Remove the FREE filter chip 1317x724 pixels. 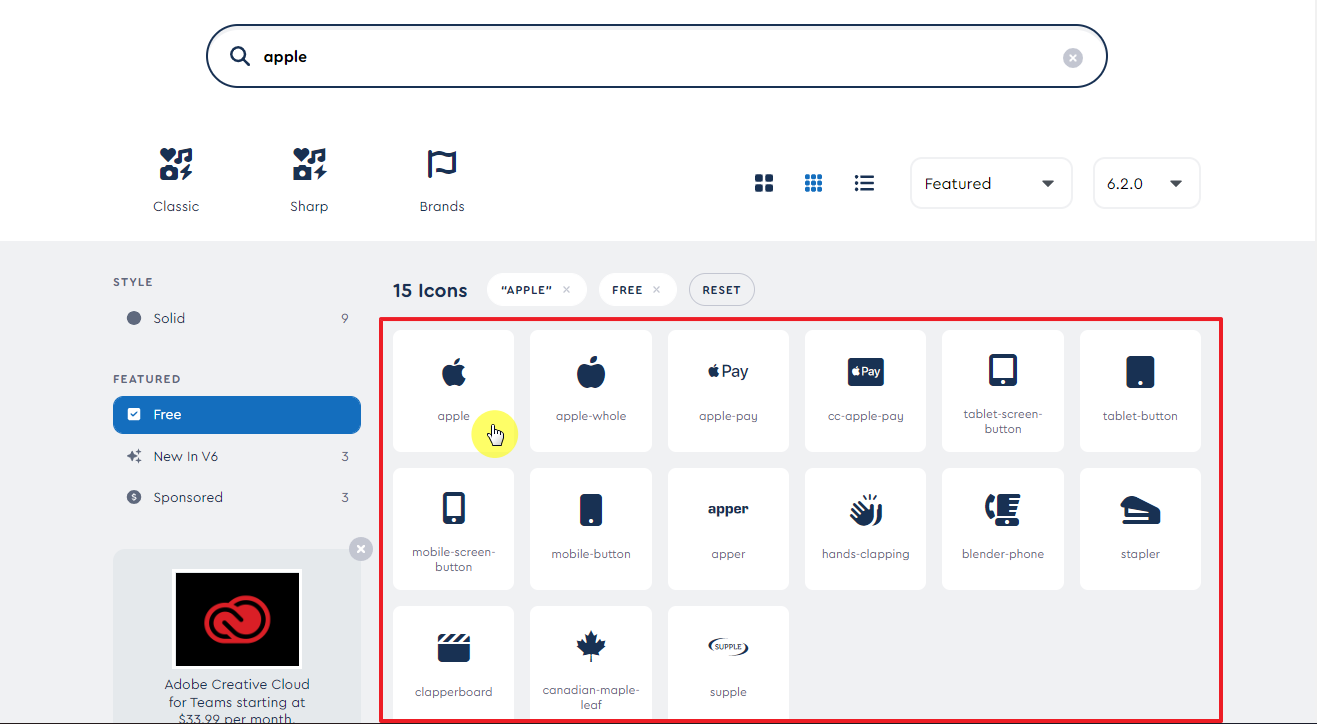(x=656, y=290)
